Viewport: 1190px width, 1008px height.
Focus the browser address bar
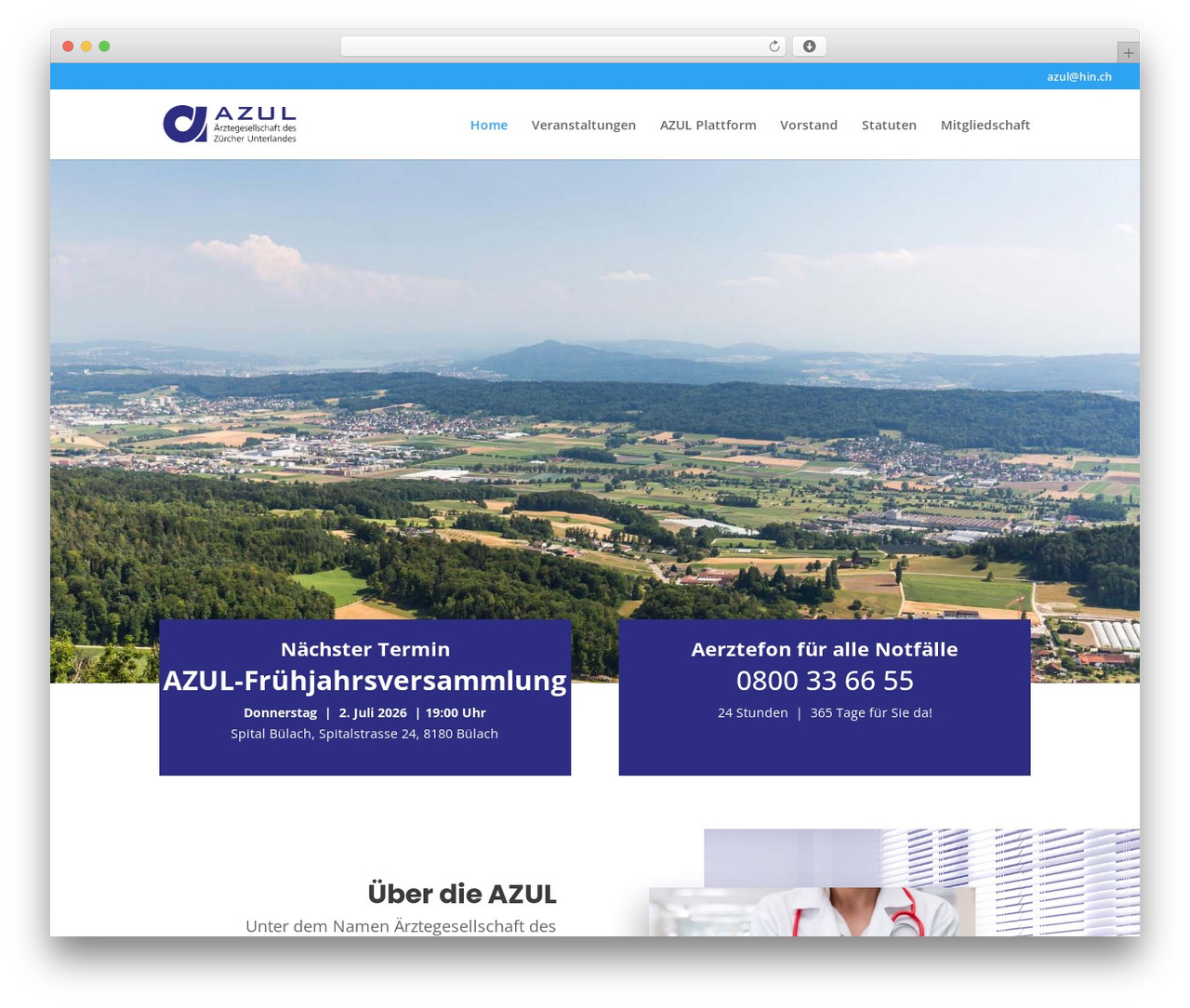tap(563, 46)
